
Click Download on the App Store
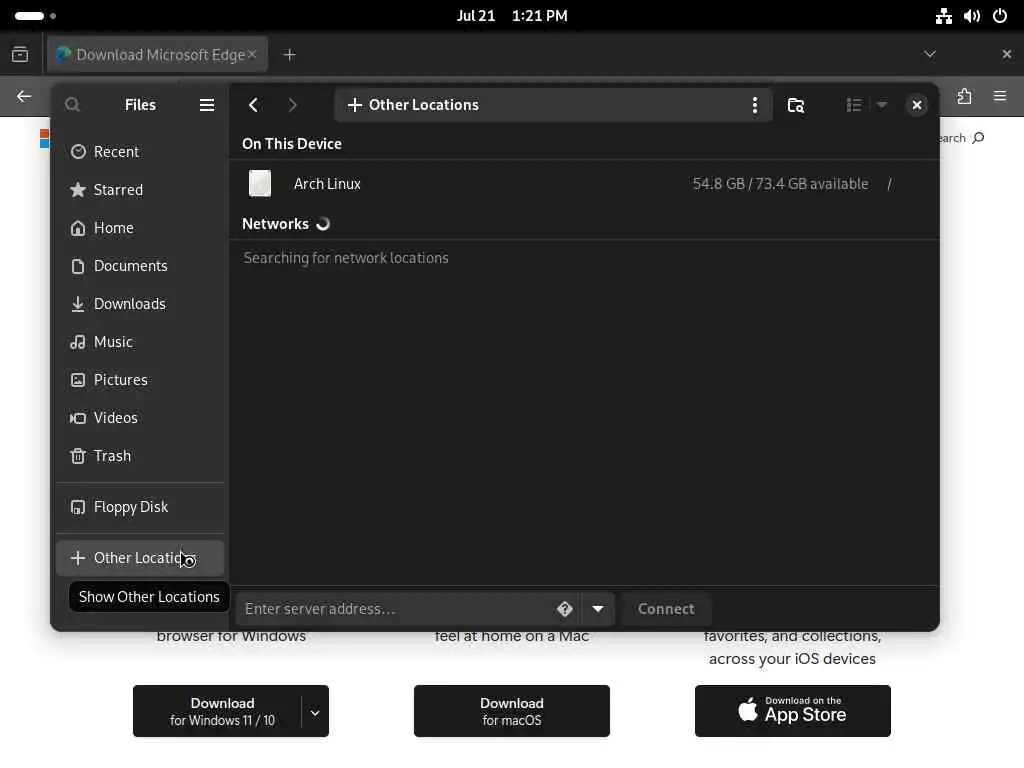[x=793, y=711]
